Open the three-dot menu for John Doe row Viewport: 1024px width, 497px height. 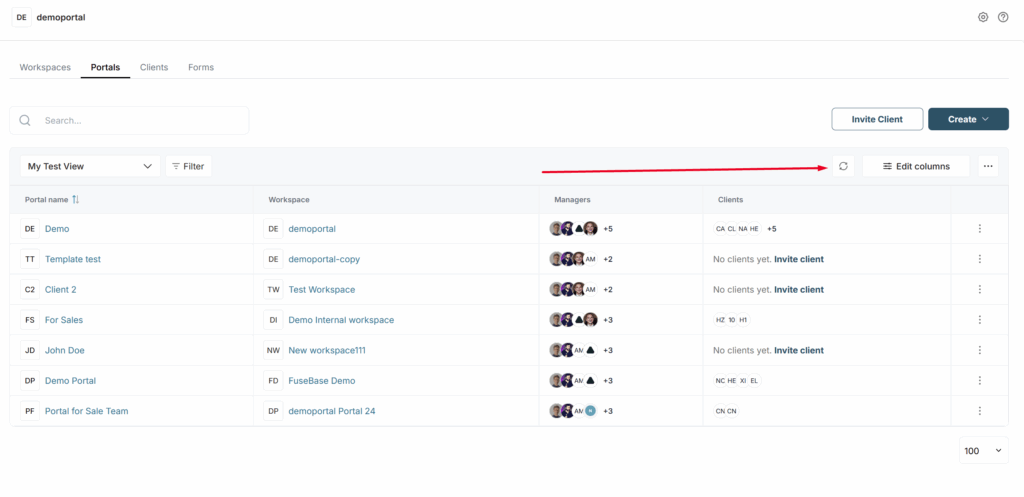tap(979, 350)
